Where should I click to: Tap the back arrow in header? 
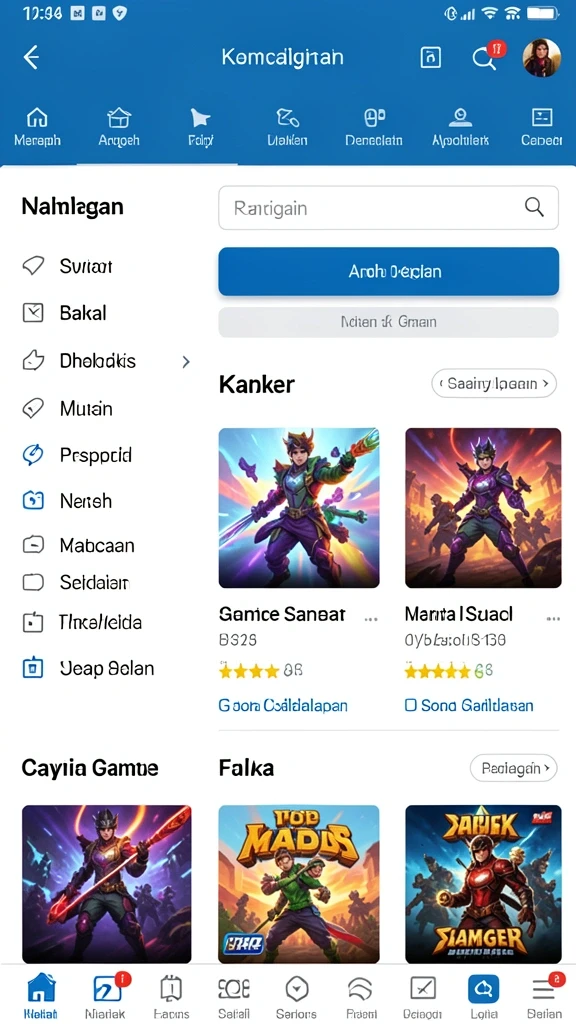31,57
